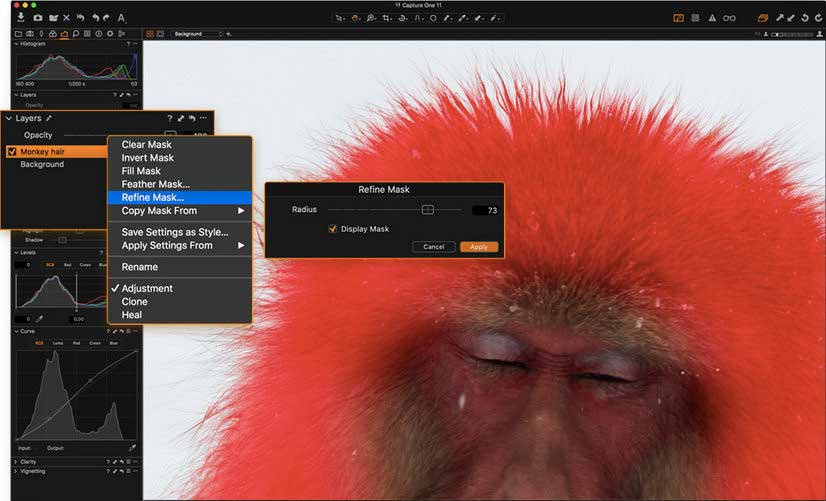Switch to orange multi-view viewer mode
Viewport: 826px width, 501px height.
150,34
